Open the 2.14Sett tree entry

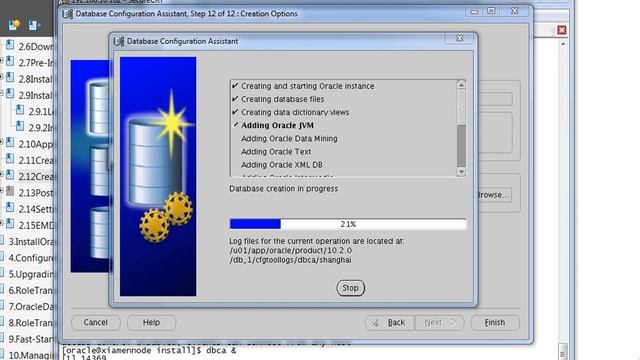(36, 209)
